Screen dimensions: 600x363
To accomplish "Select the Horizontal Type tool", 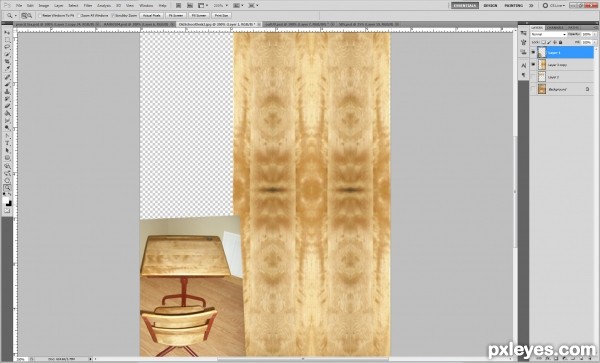I will pos(7,143).
